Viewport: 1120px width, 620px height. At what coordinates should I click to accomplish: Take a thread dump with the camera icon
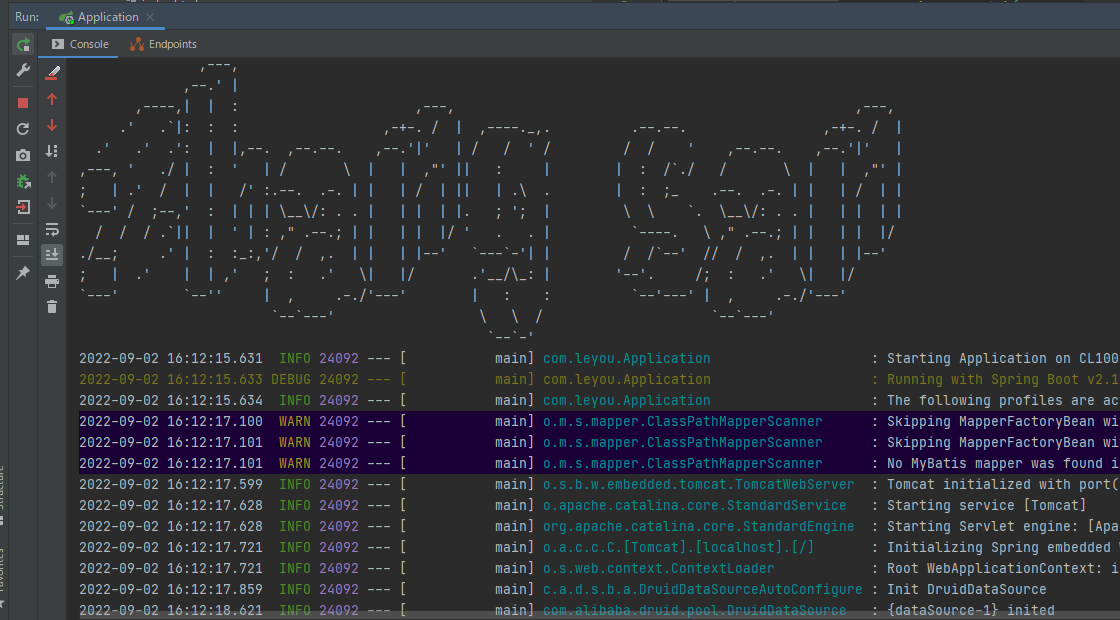[22, 152]
